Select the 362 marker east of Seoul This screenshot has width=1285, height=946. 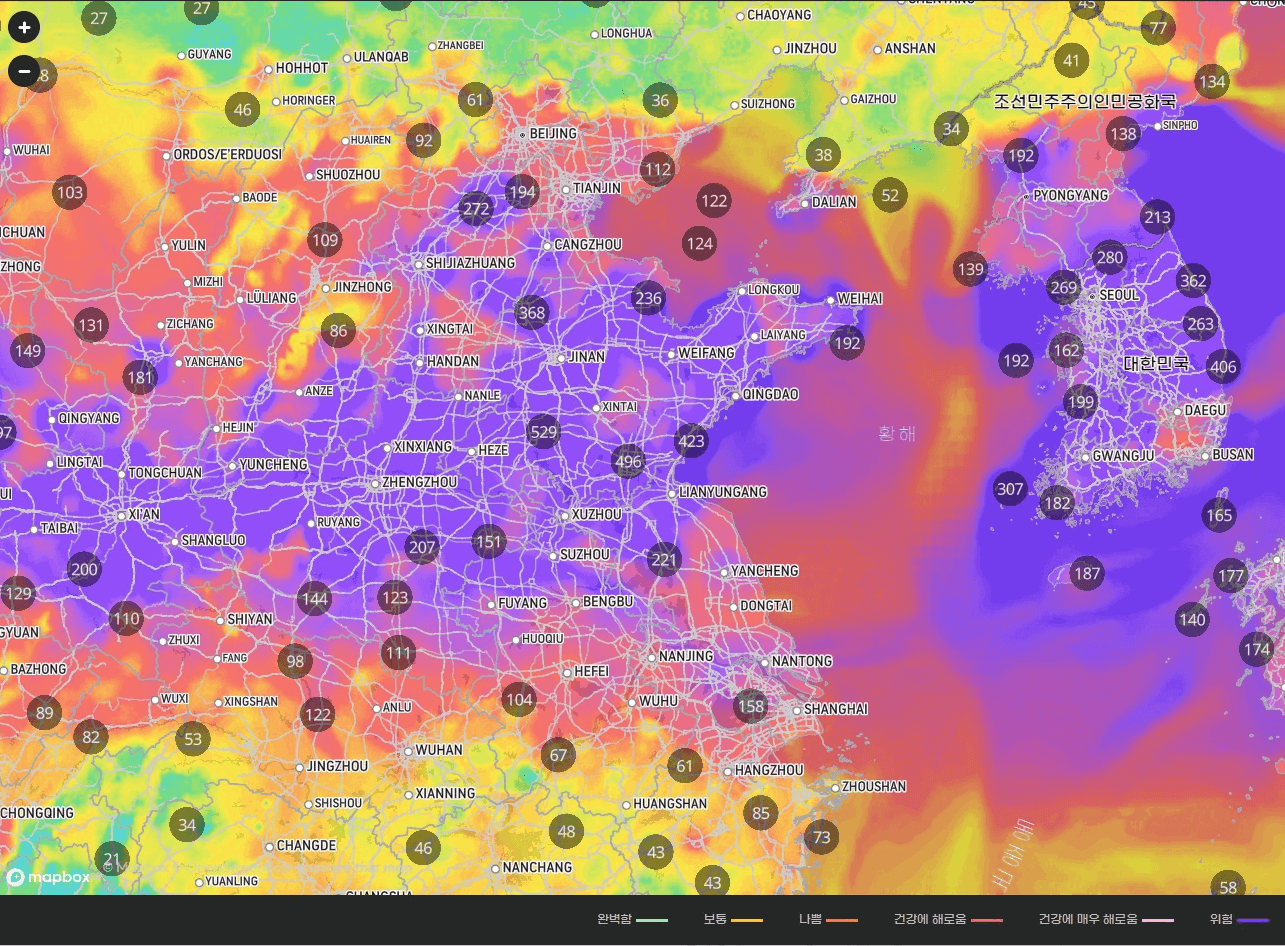1193,281
